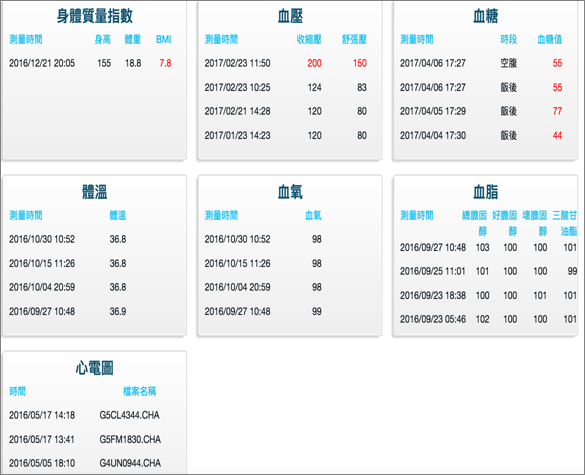Select blood lipid row 2016/09/25 11:01

488,271
